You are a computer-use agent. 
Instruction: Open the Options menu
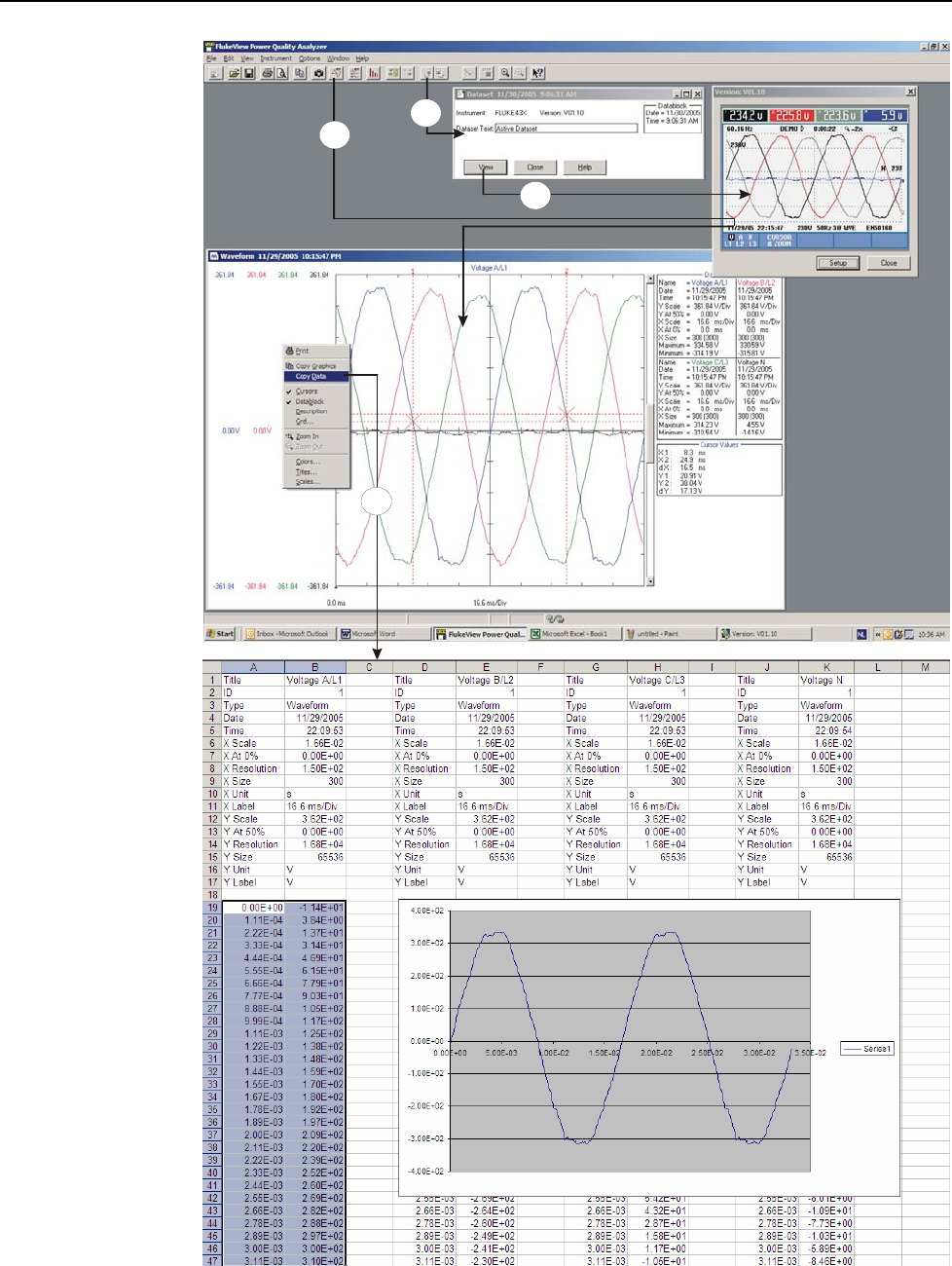[310, 58]
